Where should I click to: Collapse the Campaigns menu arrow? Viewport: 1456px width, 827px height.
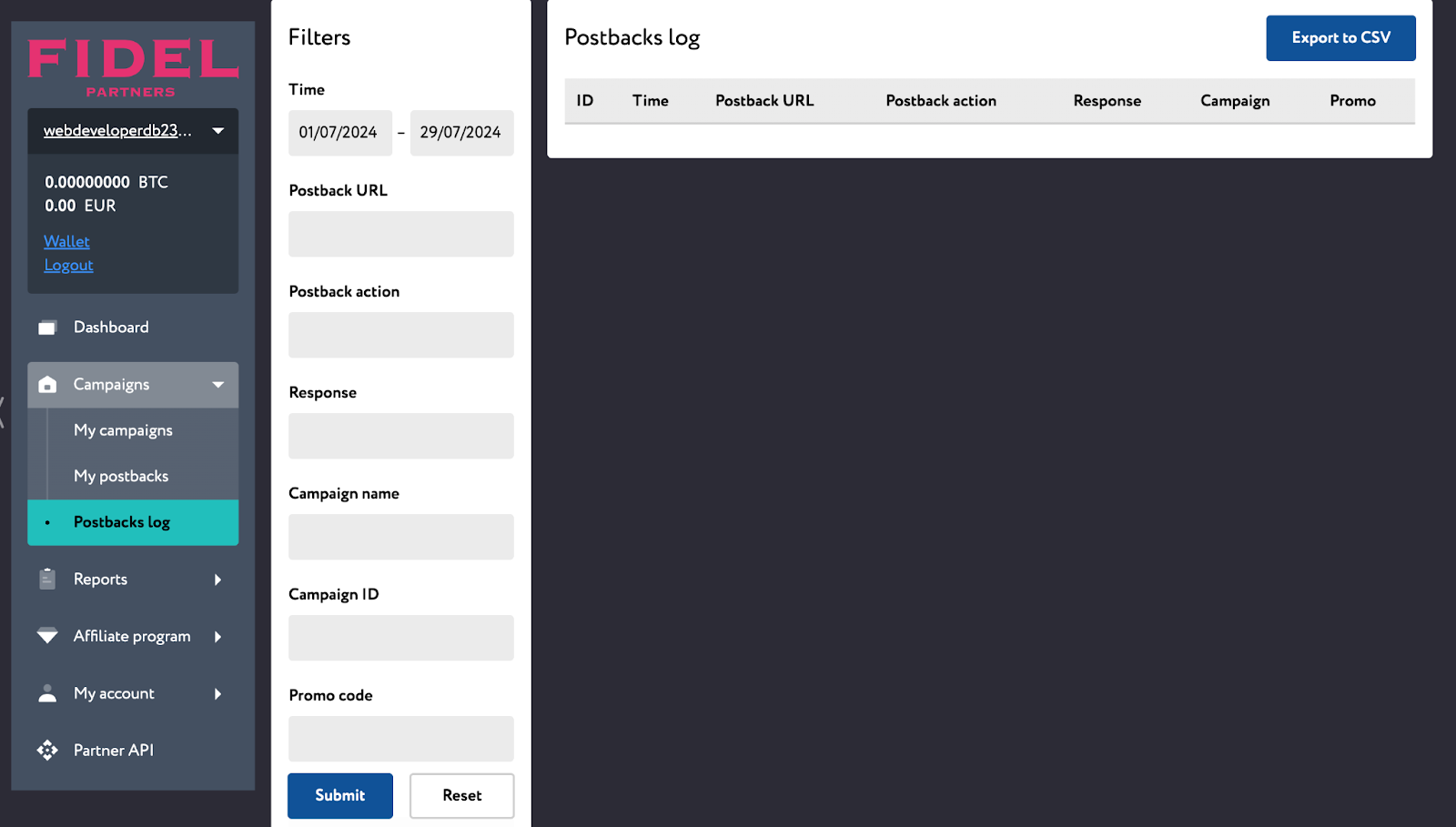[218, 385]
